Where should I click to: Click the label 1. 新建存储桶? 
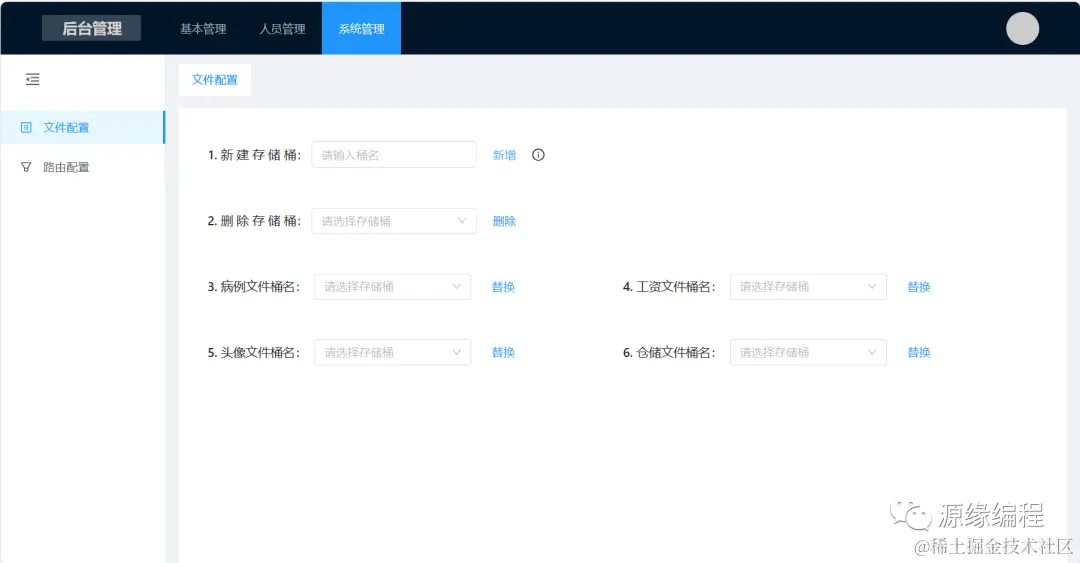point(254,155)
